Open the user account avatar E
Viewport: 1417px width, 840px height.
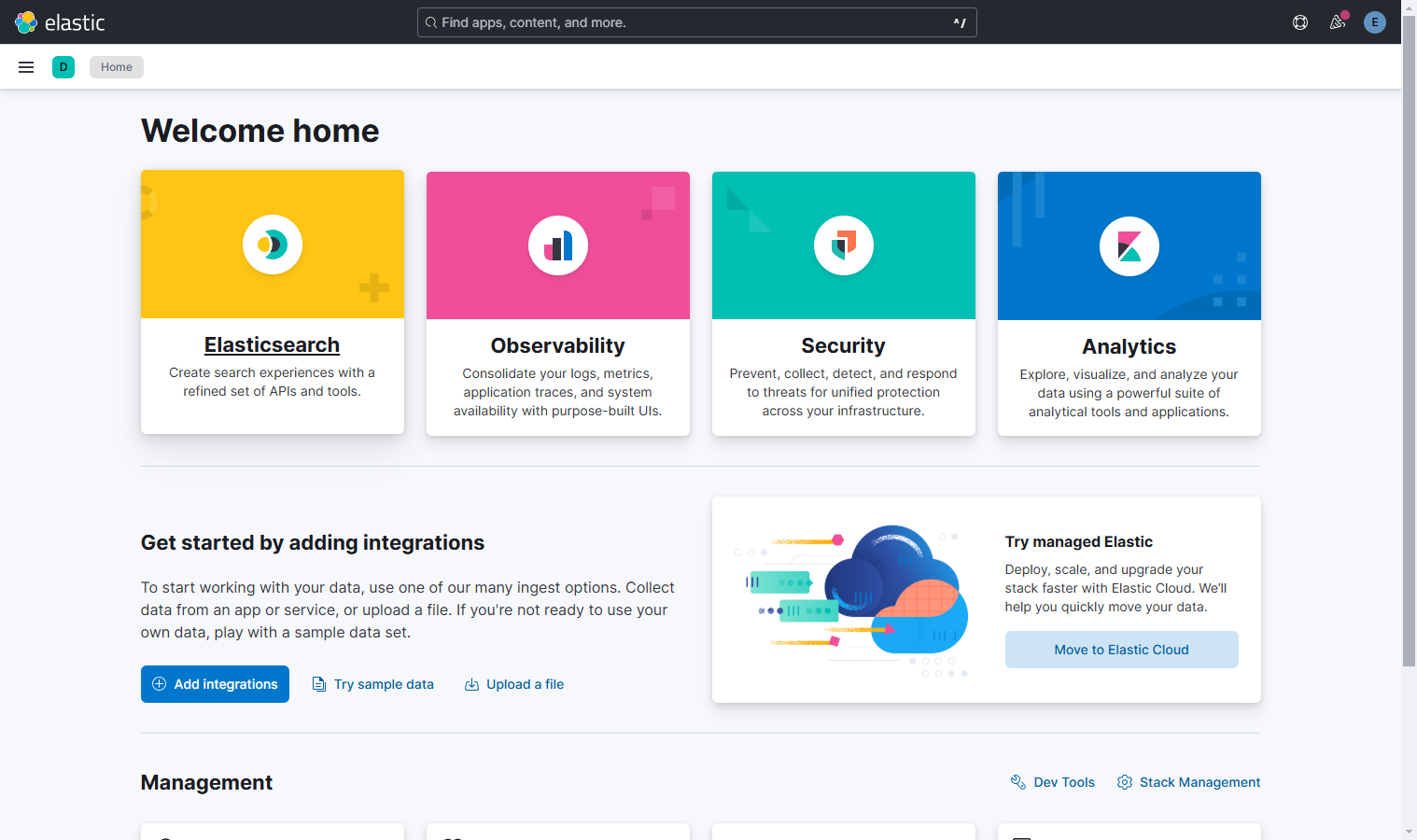[x=1375, y=22]
